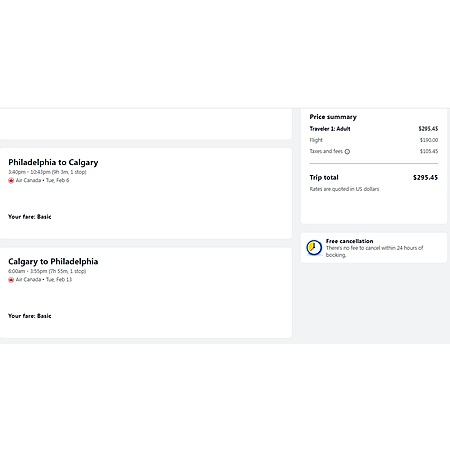Image resolution: width=450 pixels, height=450 pixels.
Task: Click the 'Taxes and fees' label text
Action: [x=326, y=151]
